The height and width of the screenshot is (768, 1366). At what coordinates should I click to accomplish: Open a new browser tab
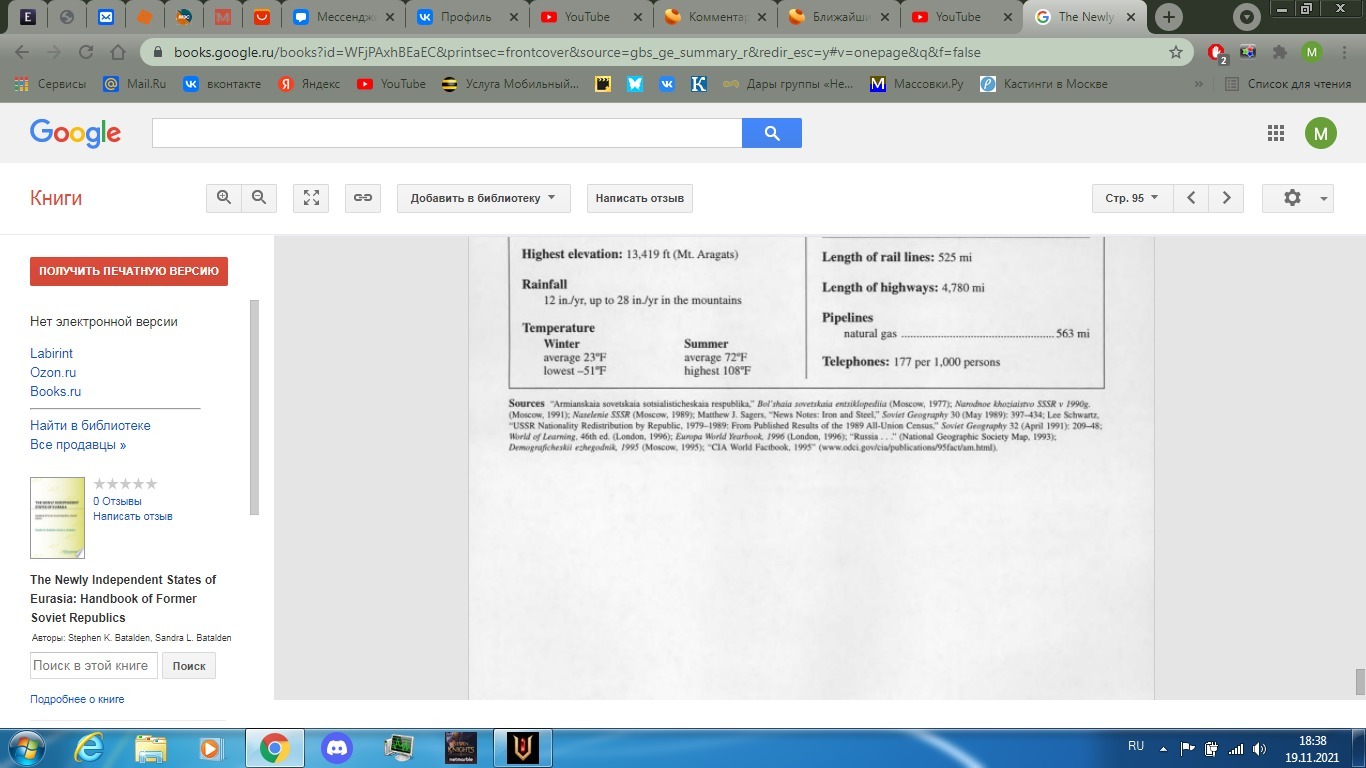pos(1167,17)
